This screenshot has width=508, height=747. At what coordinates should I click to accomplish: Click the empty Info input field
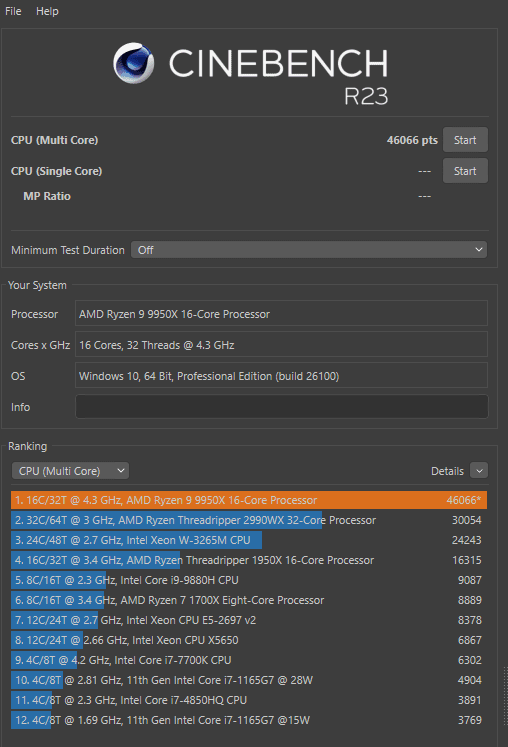tap(282, 407)
